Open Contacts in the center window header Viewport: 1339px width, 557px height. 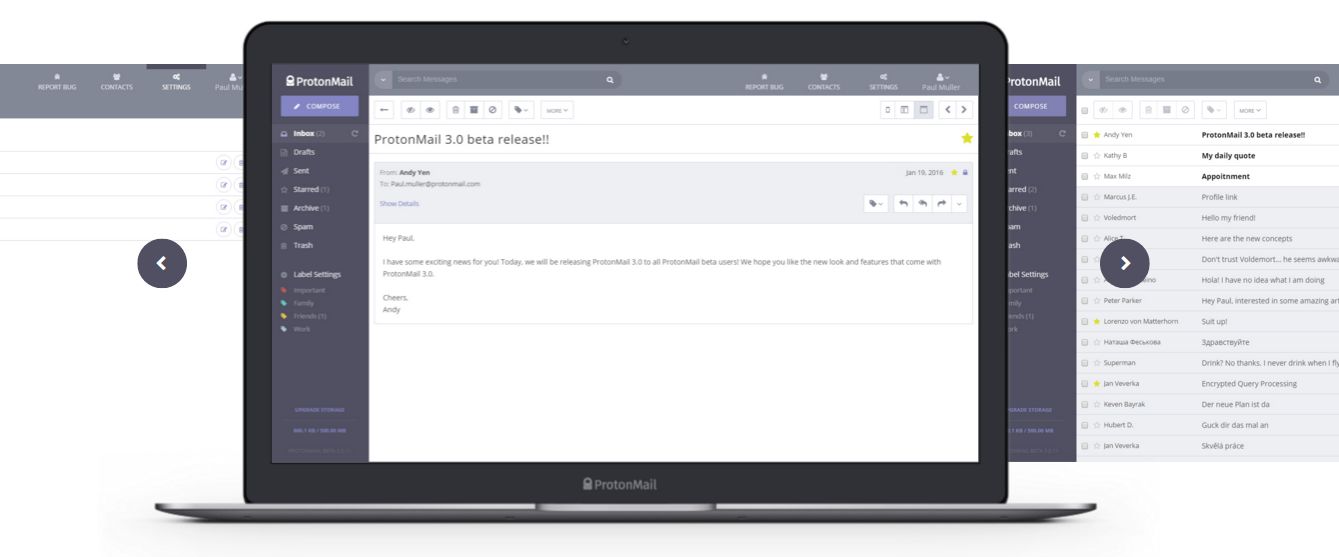(824, 82)
